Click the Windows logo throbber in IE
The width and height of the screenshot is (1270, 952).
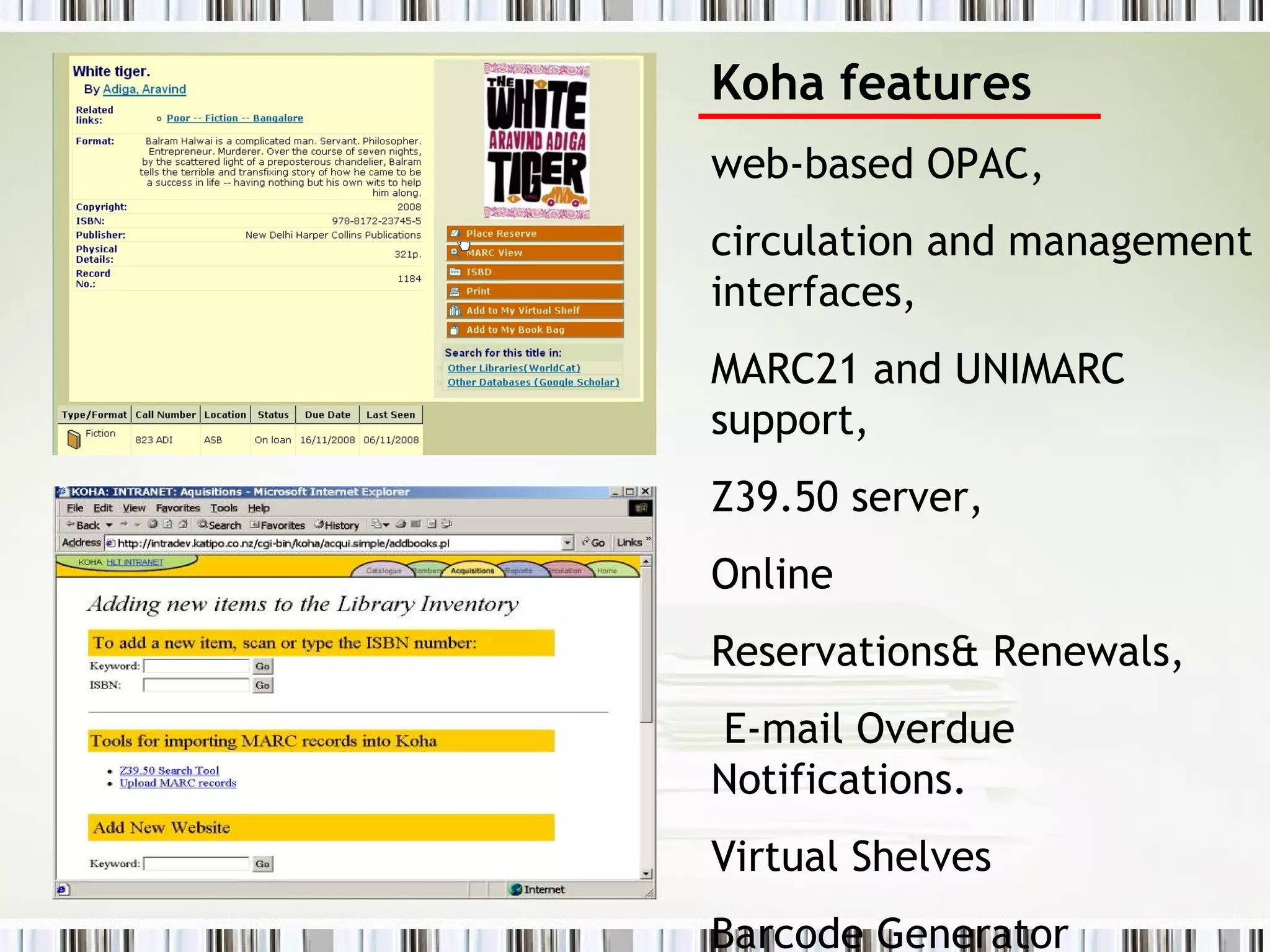[641, 508]
